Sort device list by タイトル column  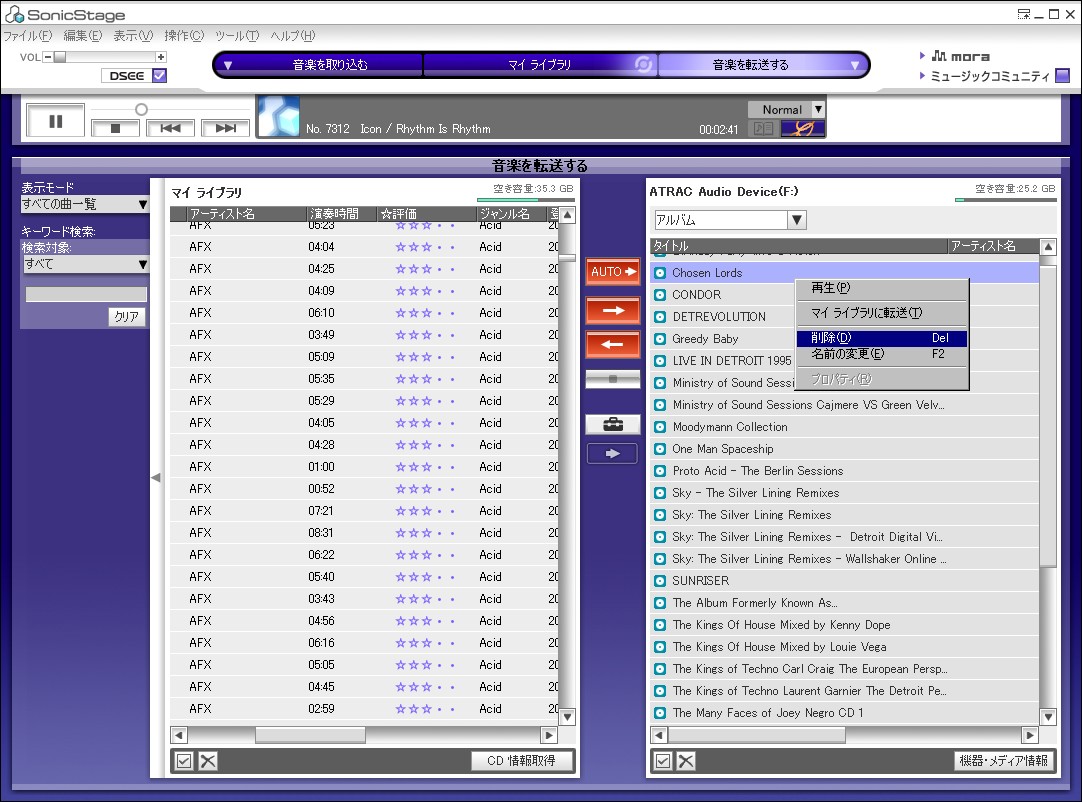[x=799, y=246]
